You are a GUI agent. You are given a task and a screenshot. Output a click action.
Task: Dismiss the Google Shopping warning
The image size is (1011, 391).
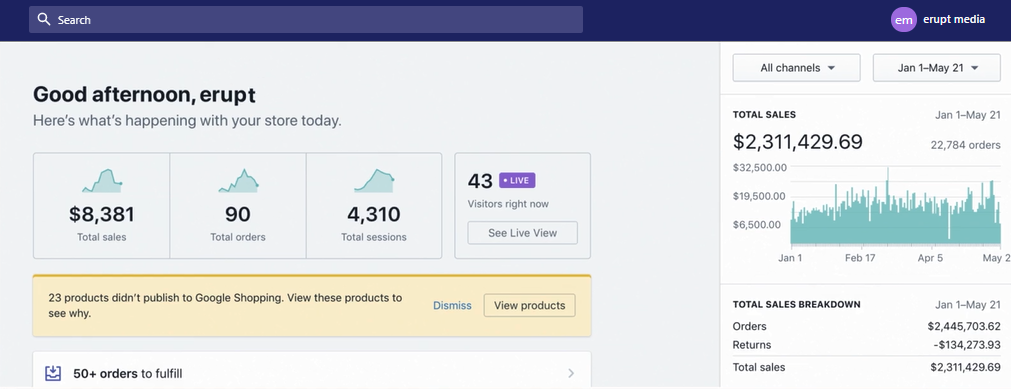tap(452, 305)
